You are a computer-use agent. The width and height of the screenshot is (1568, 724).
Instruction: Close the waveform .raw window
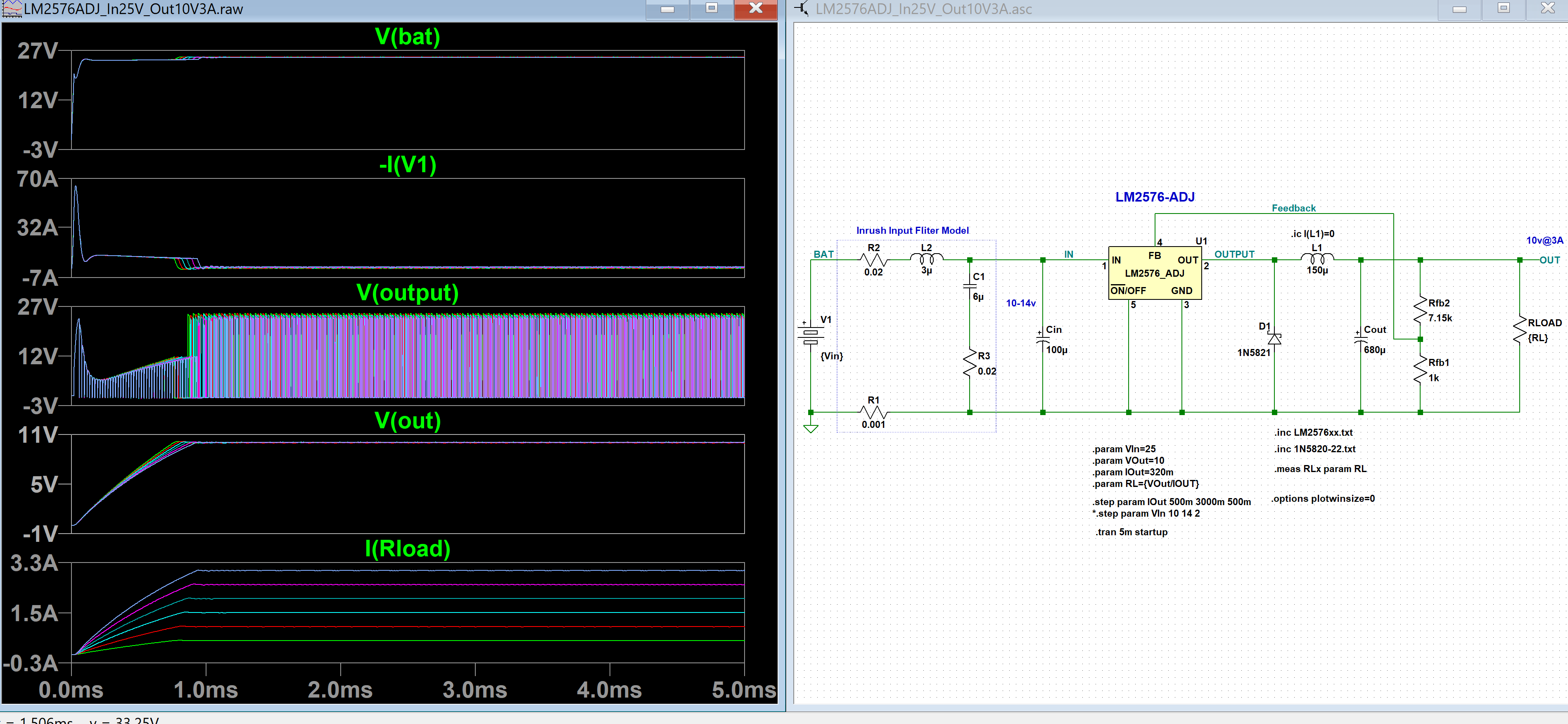pos(755,9)
